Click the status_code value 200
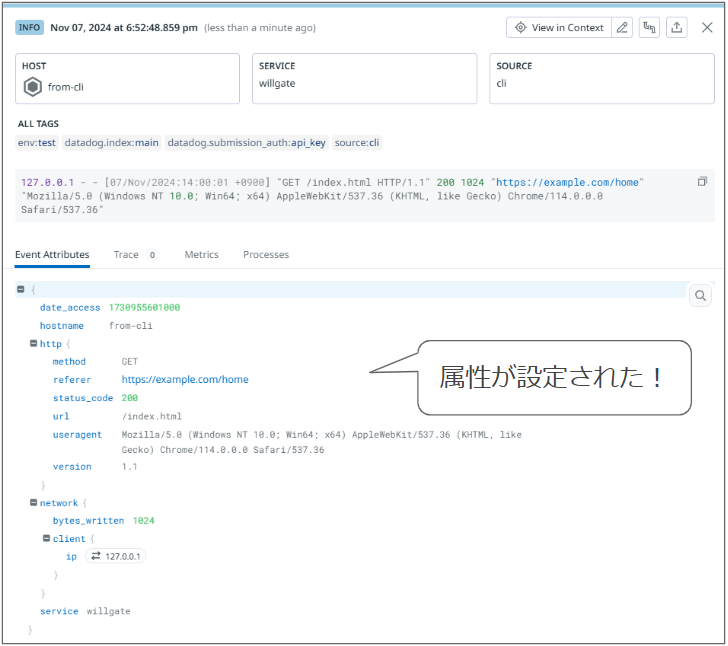This screenshot has width=728, height=646. tap(130, 398)
